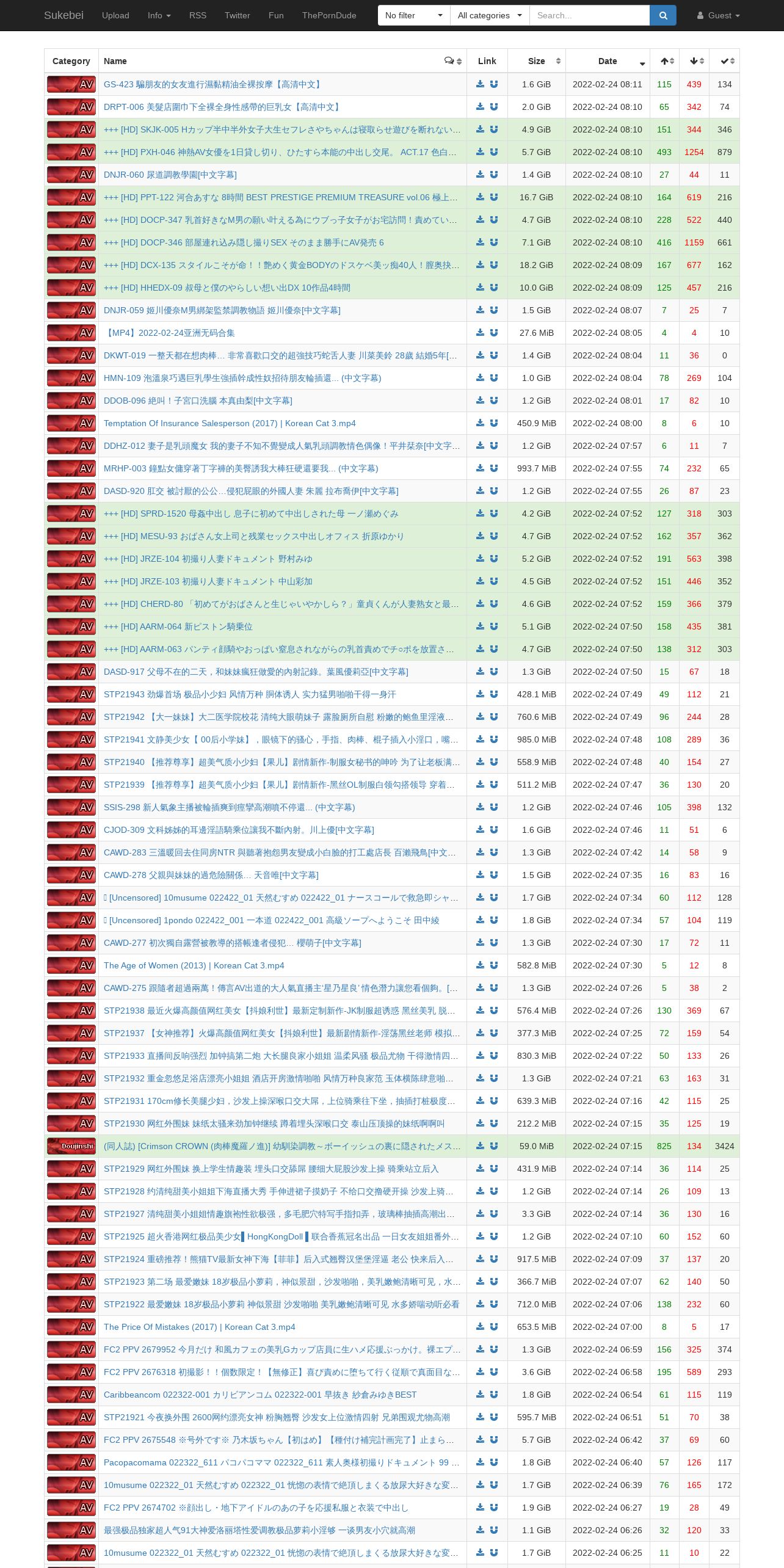
Task: Sort the table by comments icon
Action: 453,61
